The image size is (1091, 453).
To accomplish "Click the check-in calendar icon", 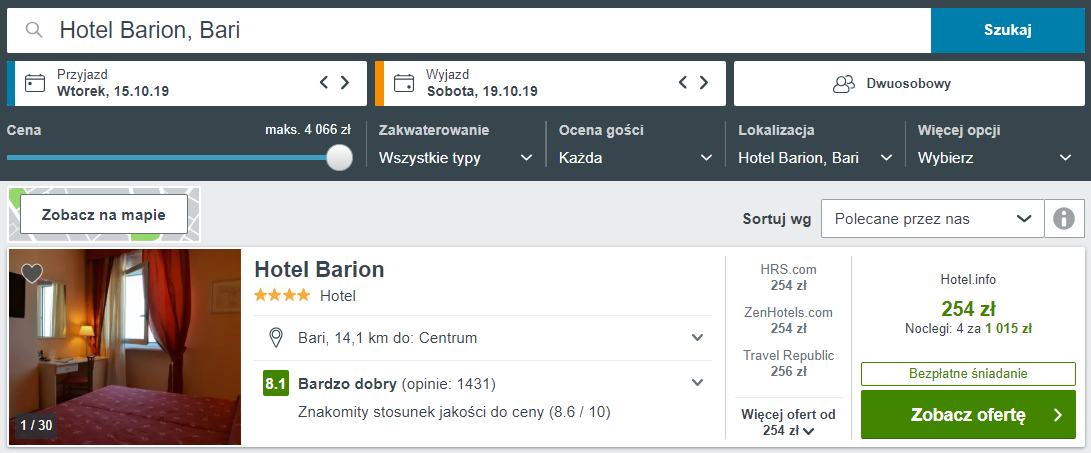I will click(36, 83).
